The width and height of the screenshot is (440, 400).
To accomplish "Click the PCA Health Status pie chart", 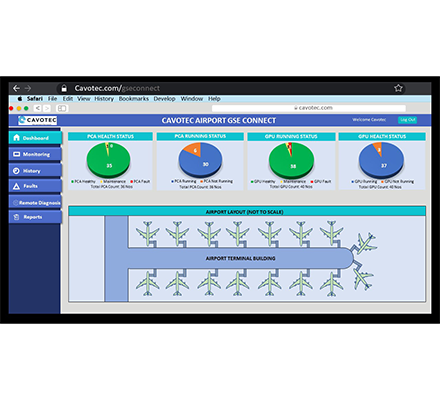I will click(108, 160).
